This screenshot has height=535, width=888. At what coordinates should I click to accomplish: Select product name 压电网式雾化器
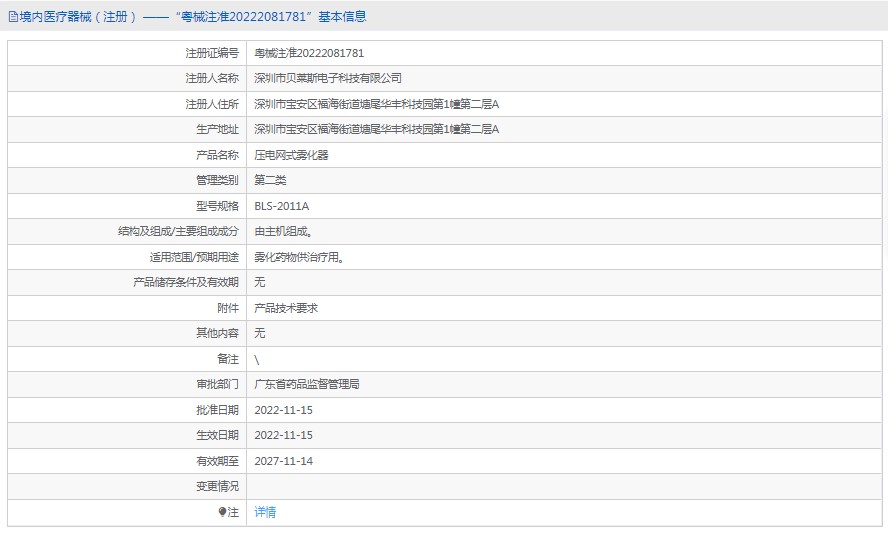click(x=291, y=155)
